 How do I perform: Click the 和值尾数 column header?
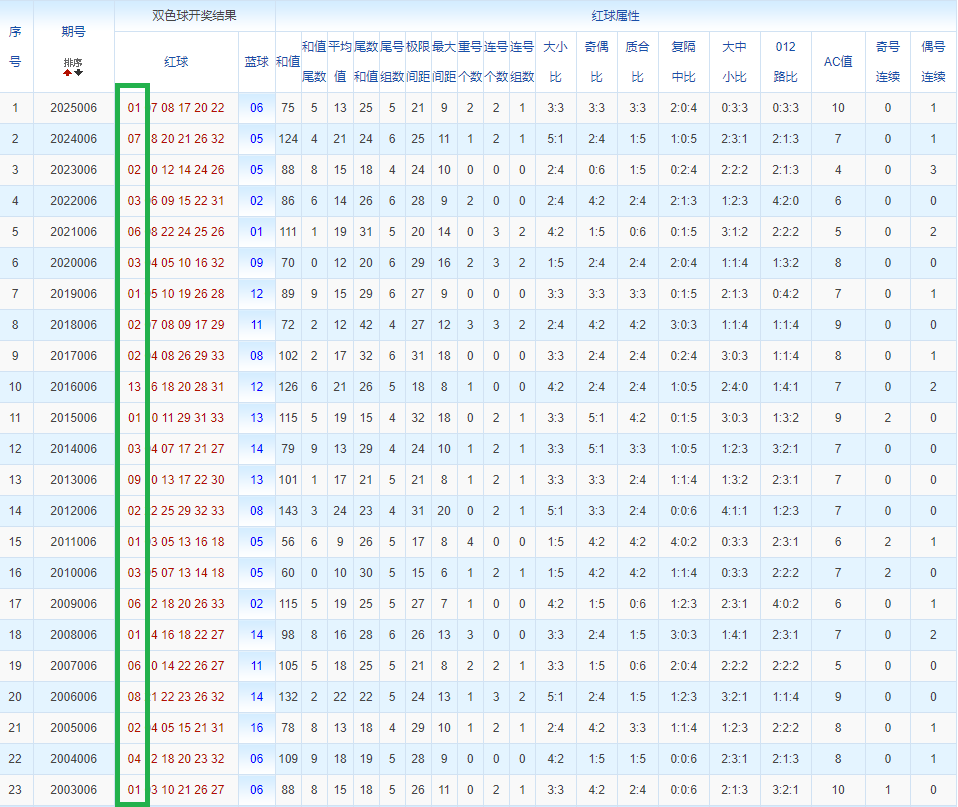coord(314,62)
